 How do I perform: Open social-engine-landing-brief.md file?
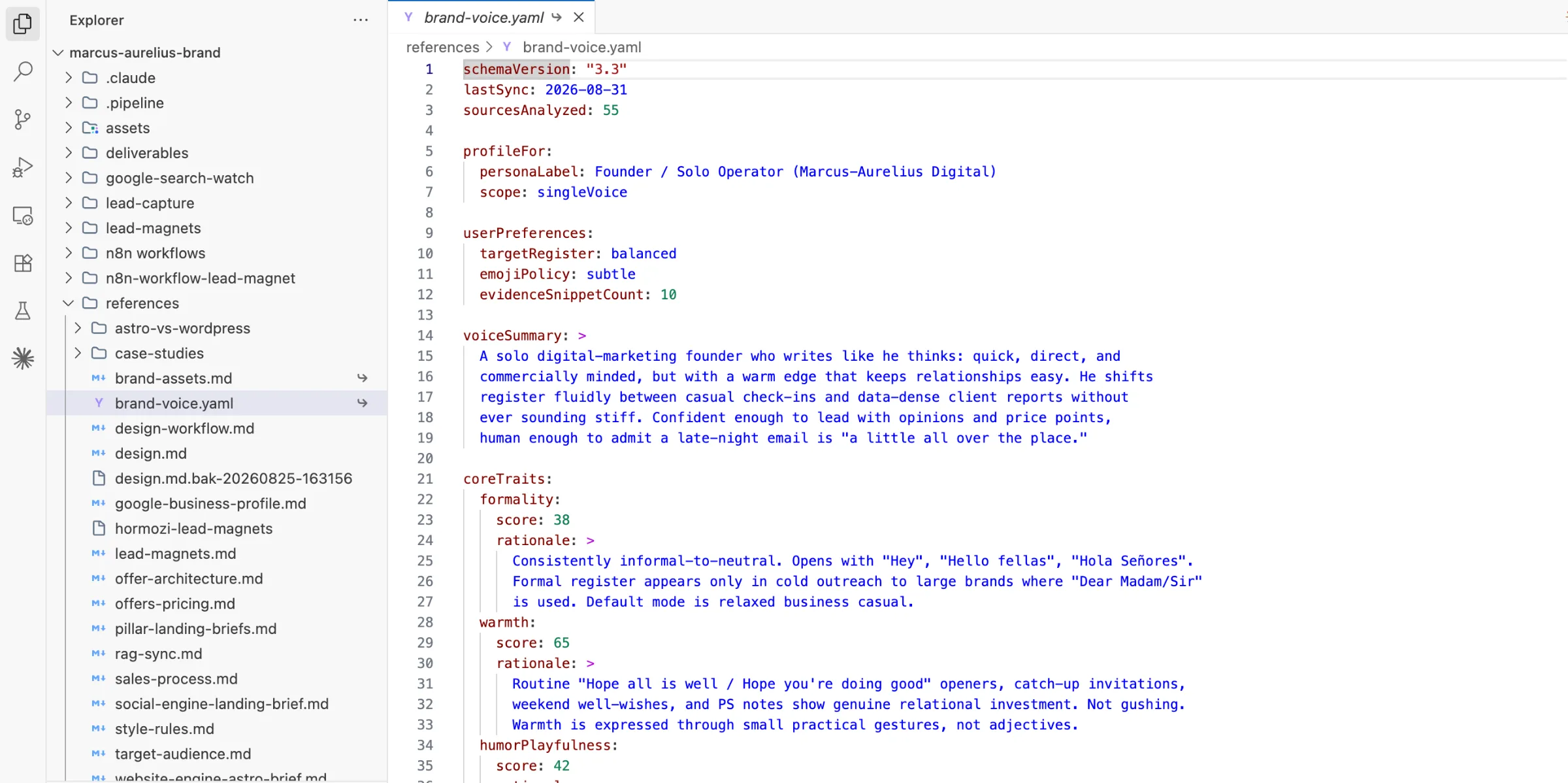tap(221, 704)
